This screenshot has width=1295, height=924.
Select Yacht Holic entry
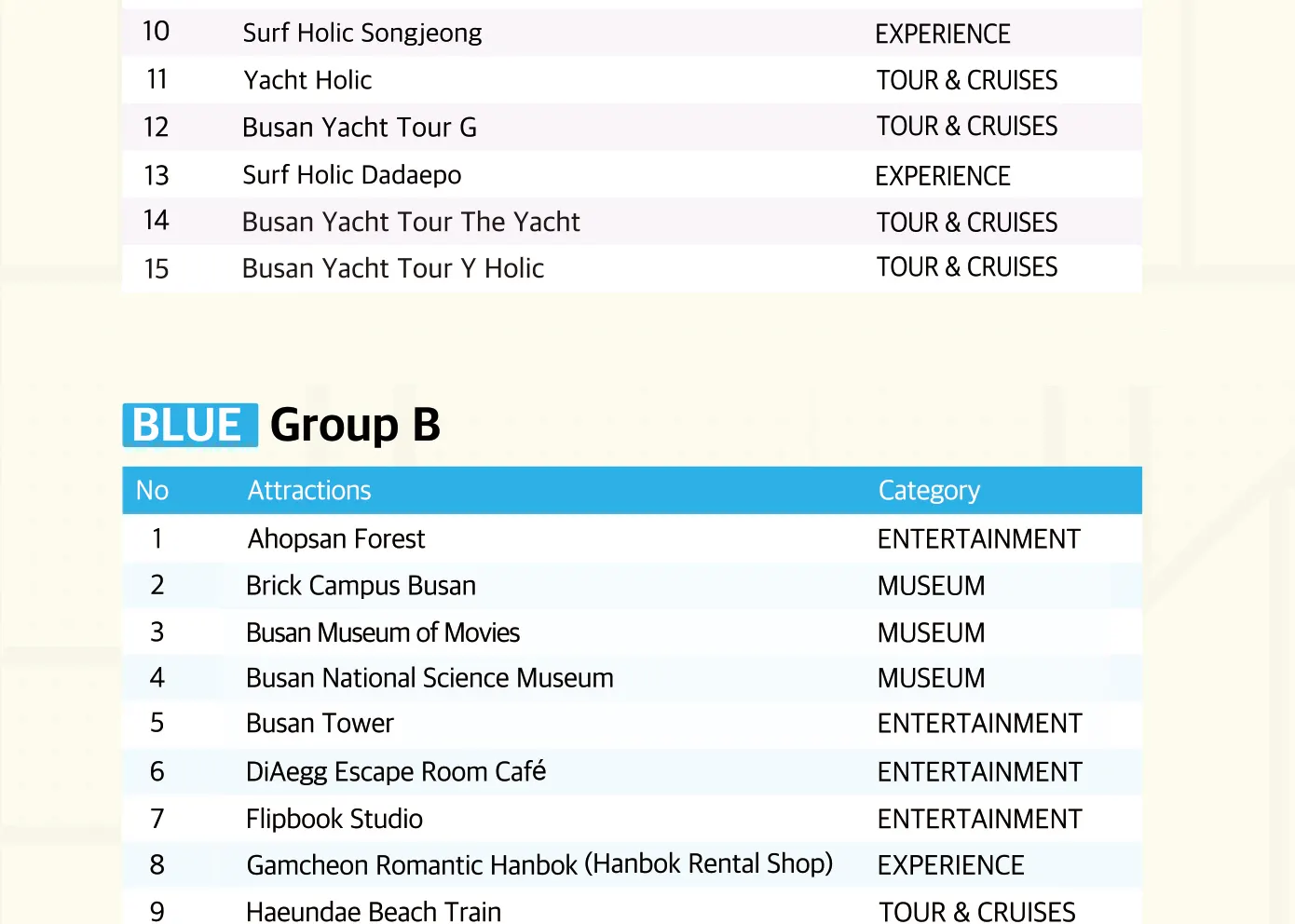click(x=307, y=80)
